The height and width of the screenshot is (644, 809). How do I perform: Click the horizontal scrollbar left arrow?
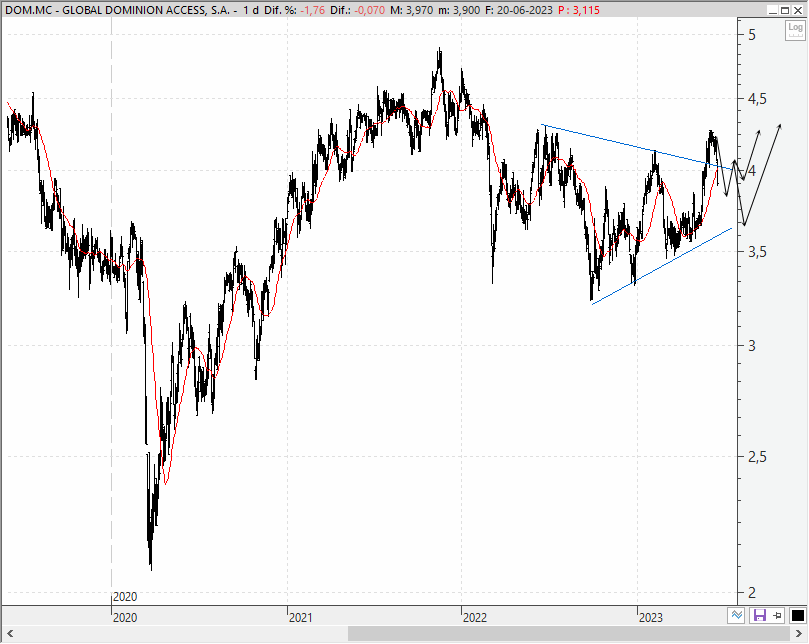coord(10,633)
